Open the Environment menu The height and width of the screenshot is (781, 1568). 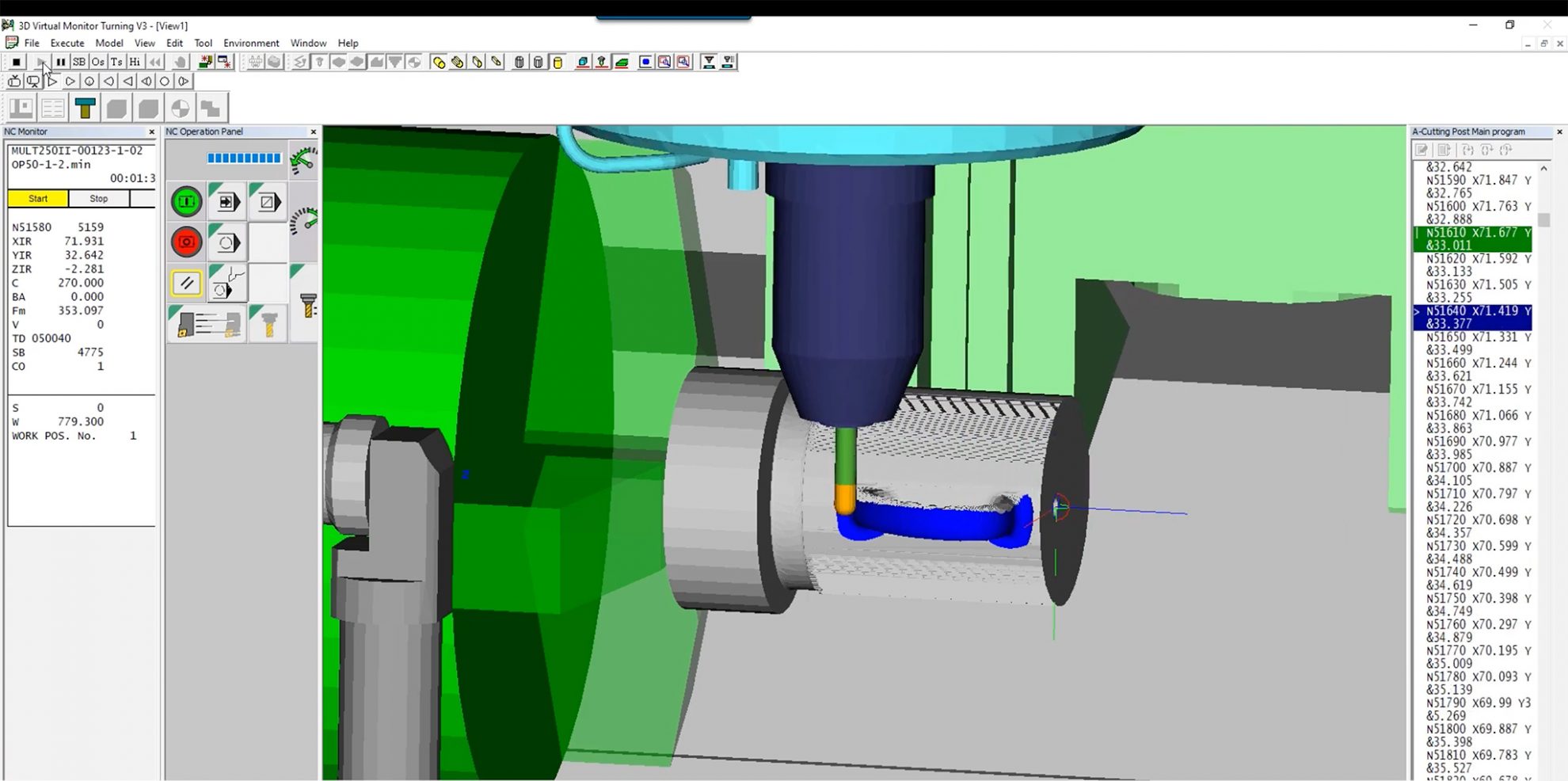(251, 43)
